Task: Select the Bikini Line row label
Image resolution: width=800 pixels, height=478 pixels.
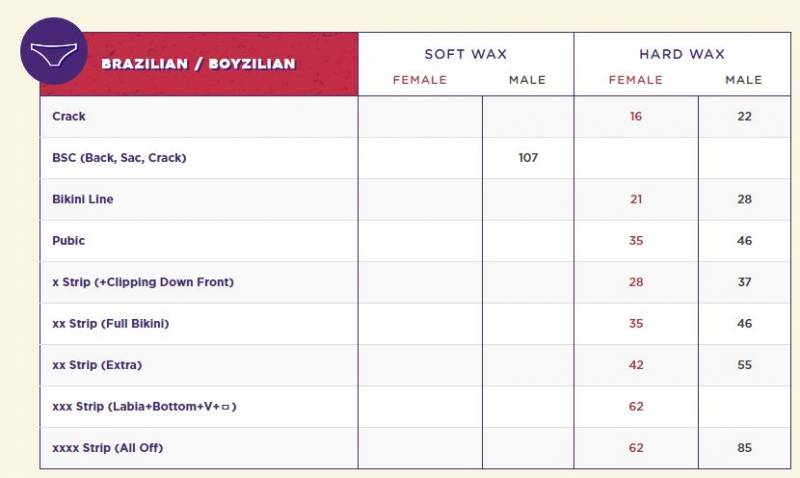Action: [83, 199]
